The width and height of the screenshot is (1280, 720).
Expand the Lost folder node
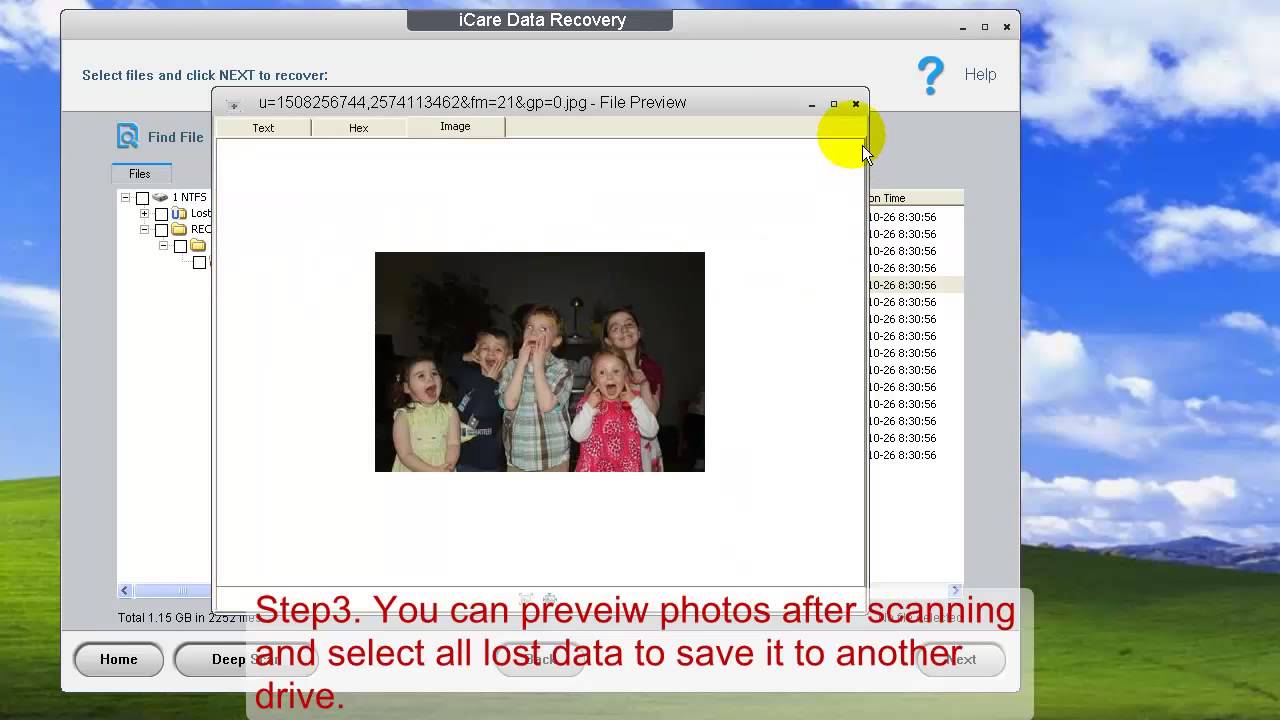(x=144, y=214)
